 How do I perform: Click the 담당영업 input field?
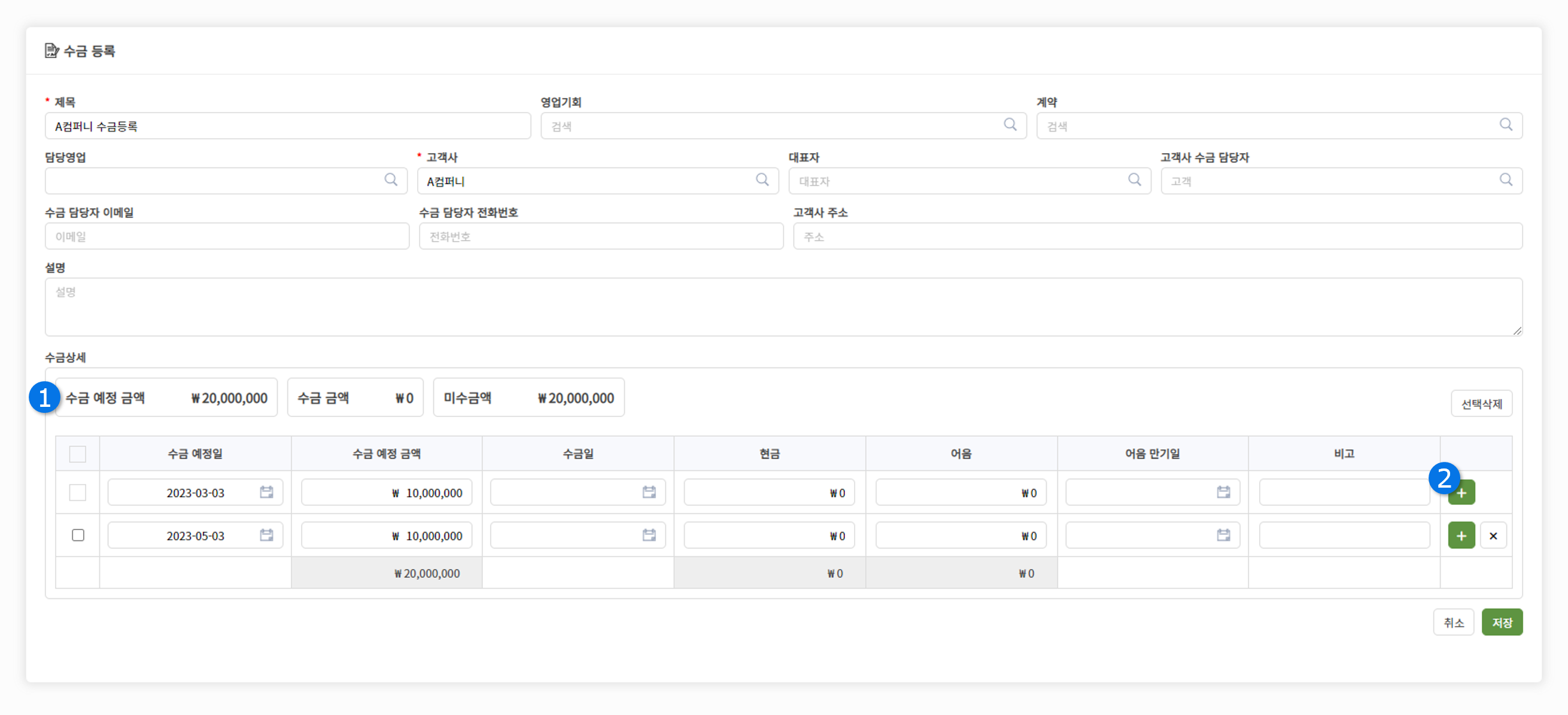point(226,181)
